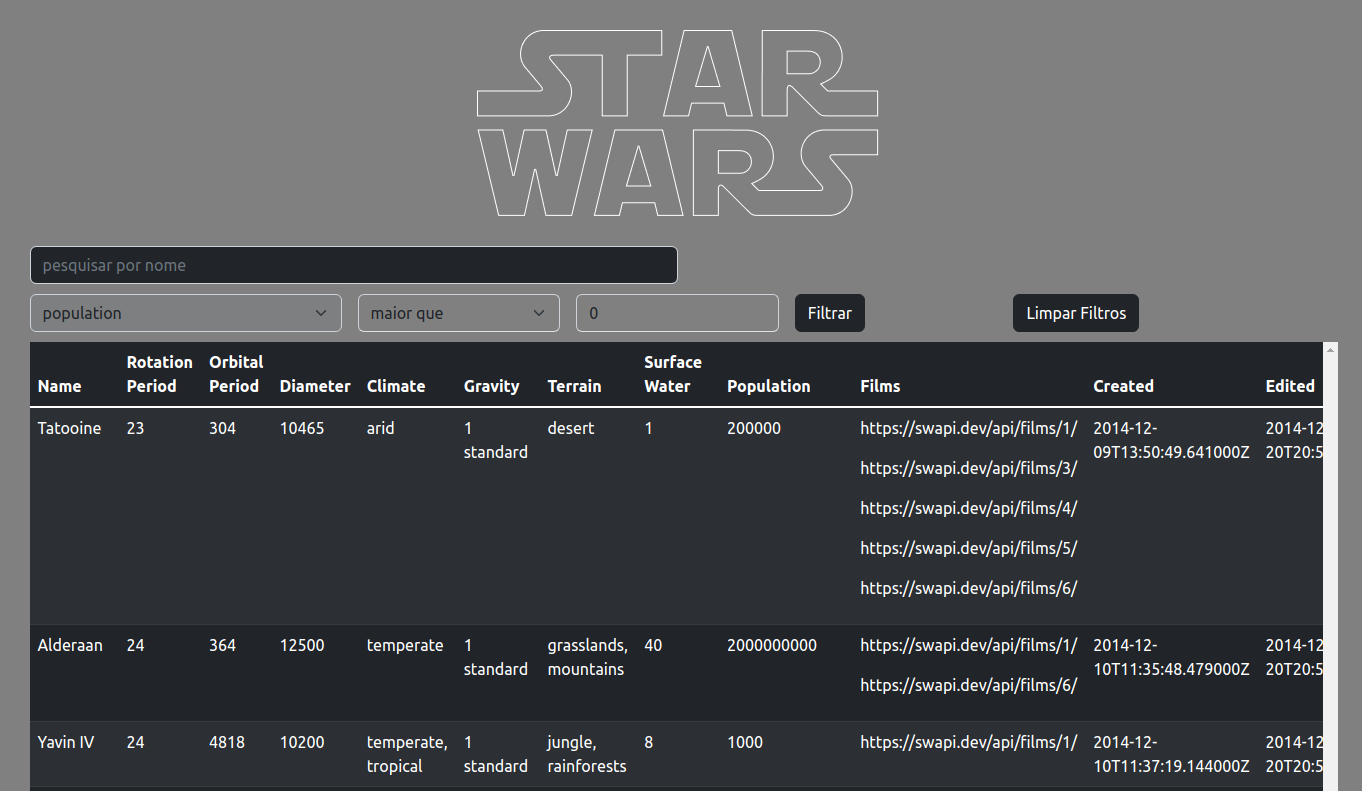Viewport: 1362px width, 791px height.
Task: Click Tatooine's created timestamp
Action: tap(1172, 440)
